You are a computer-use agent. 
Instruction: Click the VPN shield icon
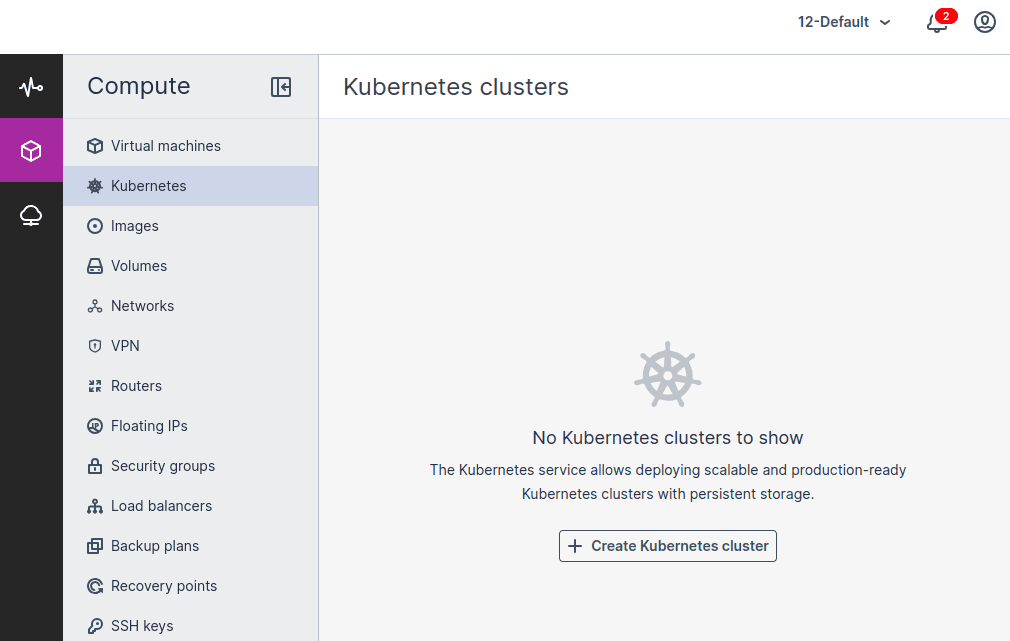tap(95, 346)
